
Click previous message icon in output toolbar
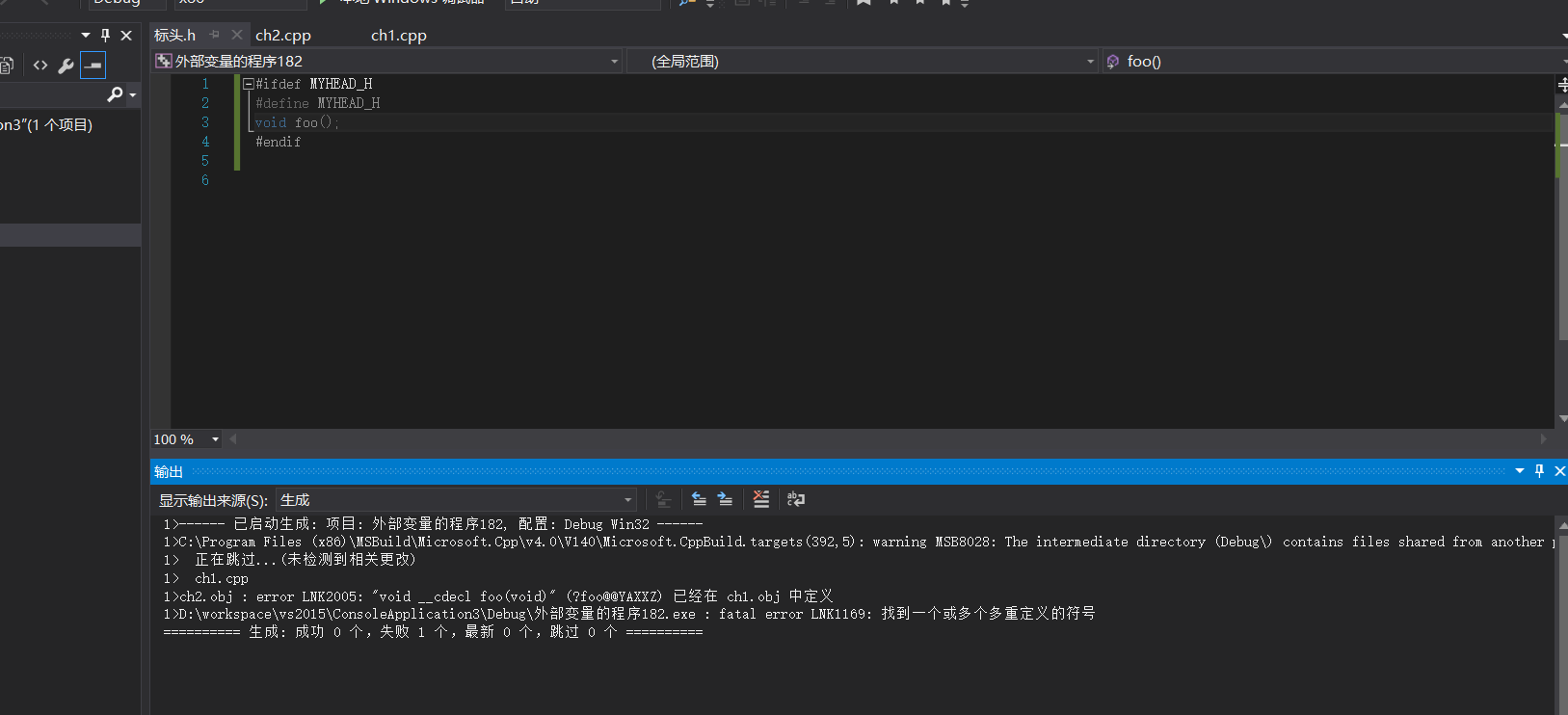tap(700, 499)
